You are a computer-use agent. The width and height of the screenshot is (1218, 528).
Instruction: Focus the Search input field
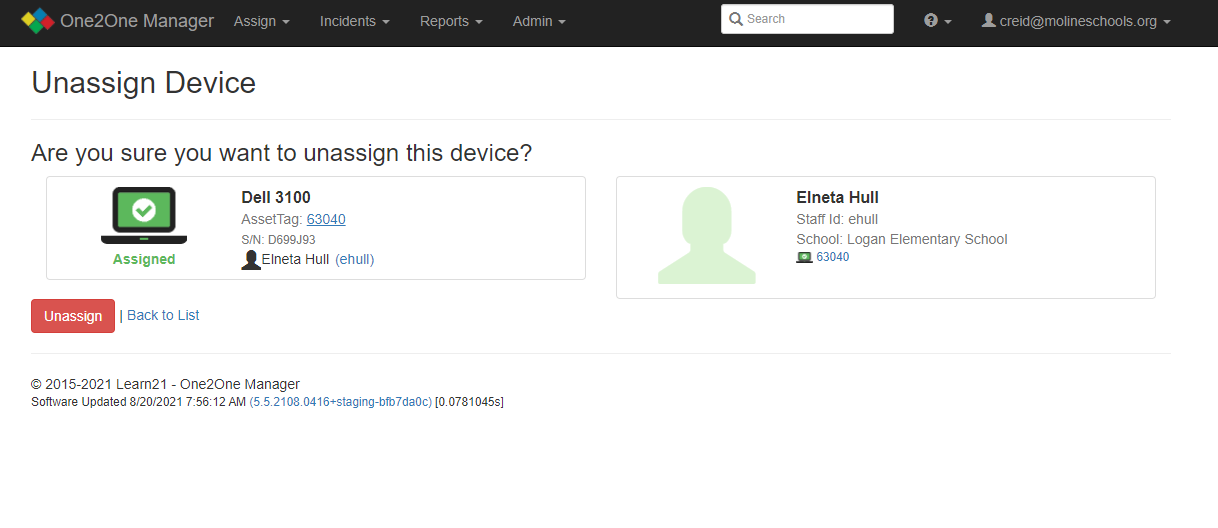[815, 19]
